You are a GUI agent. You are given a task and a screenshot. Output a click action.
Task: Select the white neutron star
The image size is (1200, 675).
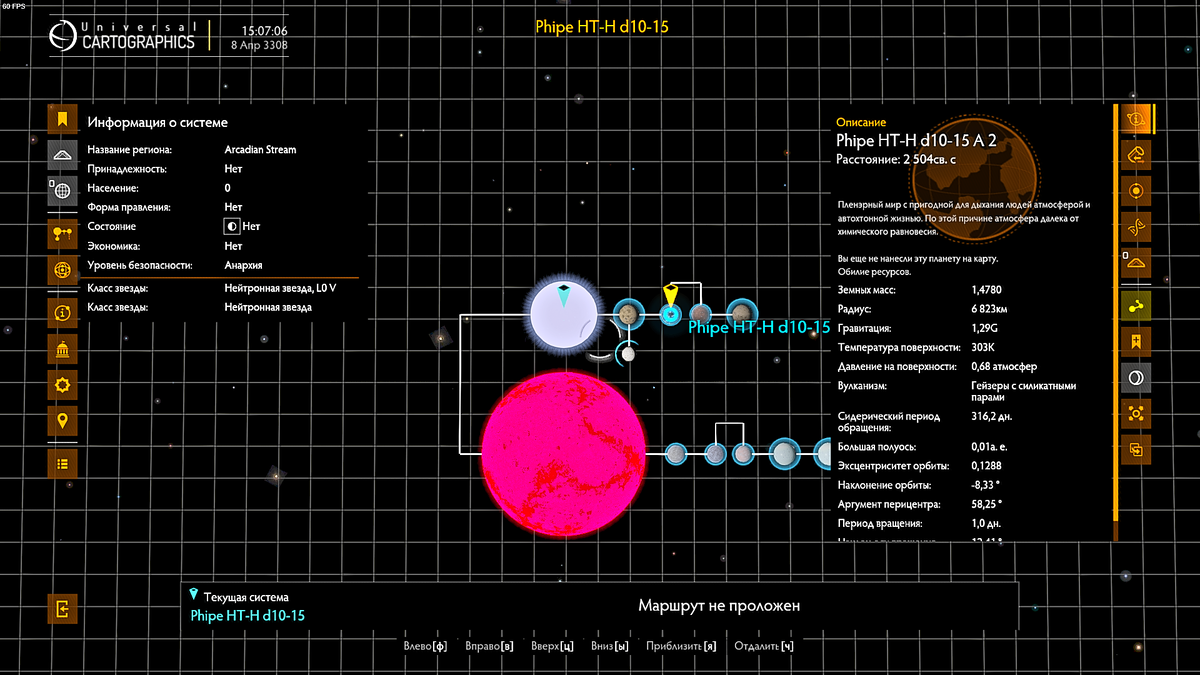coord(563,315)
